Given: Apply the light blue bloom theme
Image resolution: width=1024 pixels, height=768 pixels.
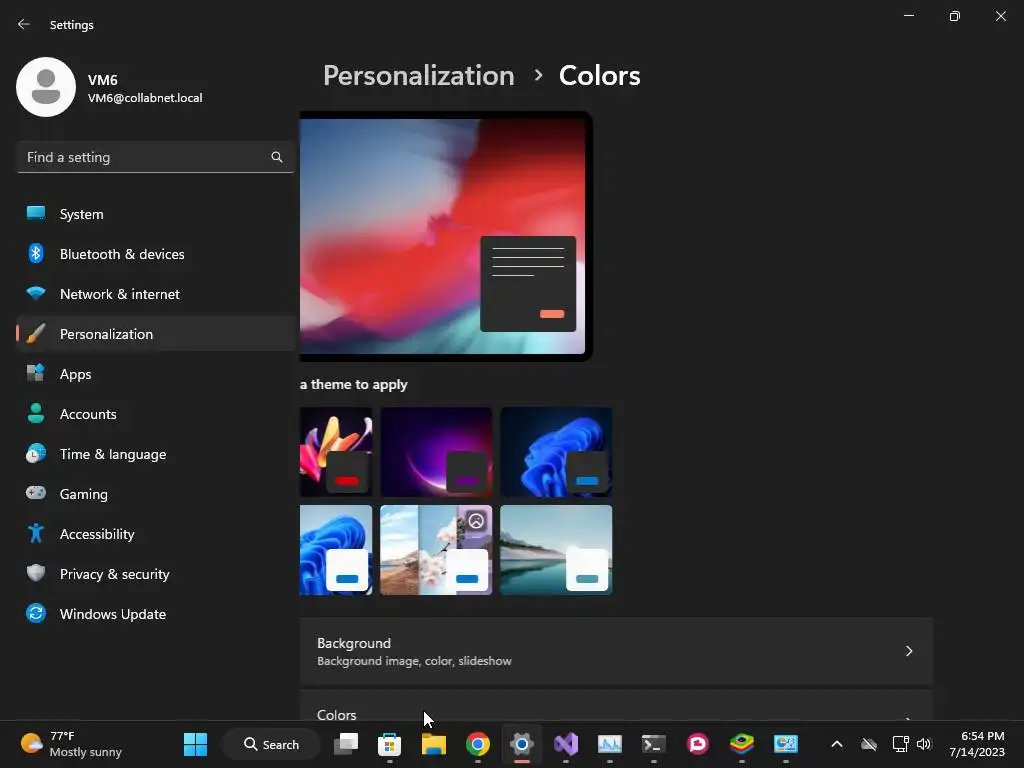Looking at the screenshot, I should pos(336,550).
